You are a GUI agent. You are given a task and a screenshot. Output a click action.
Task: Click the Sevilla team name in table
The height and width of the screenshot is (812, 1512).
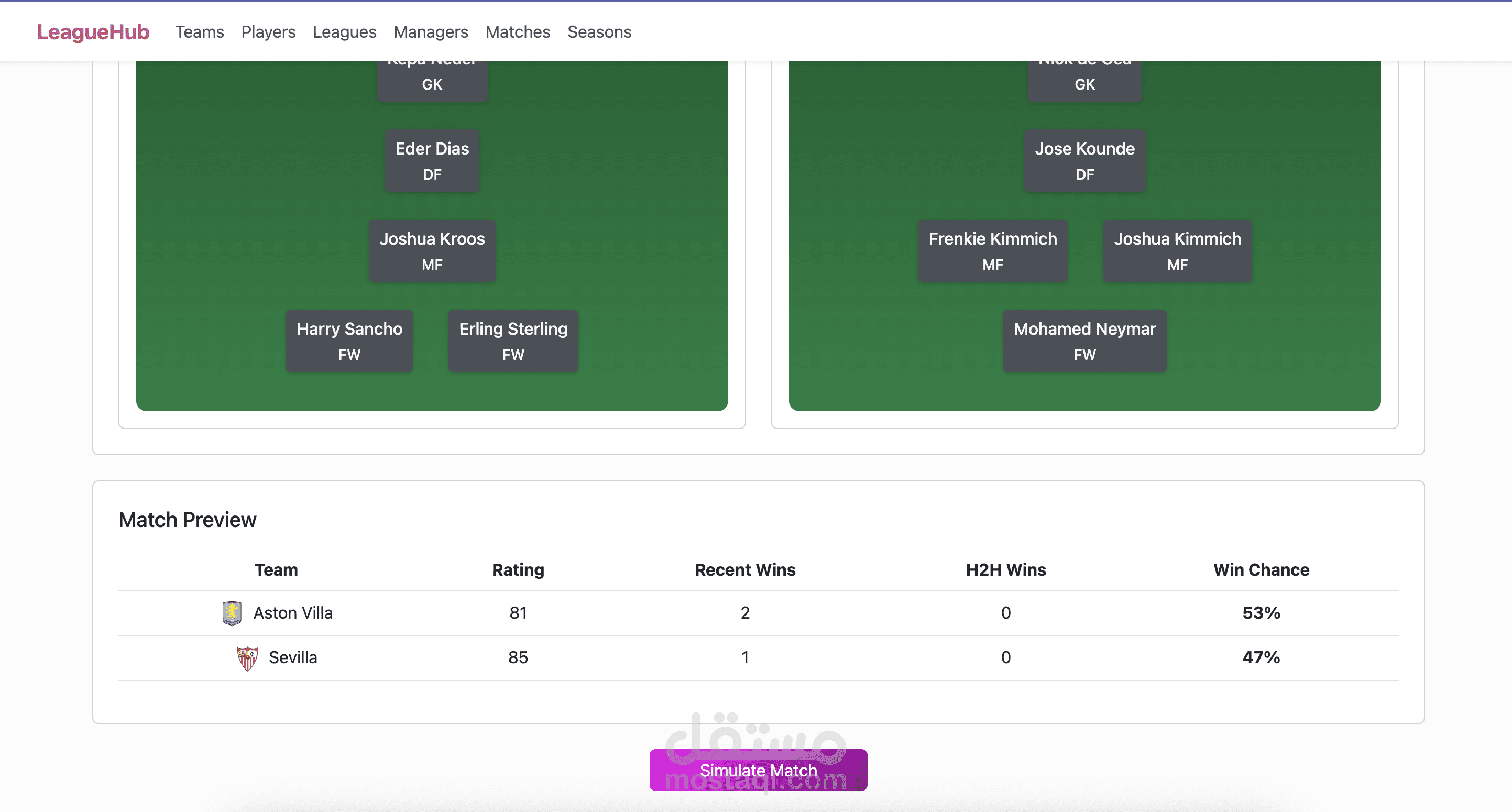coord(293,657)
